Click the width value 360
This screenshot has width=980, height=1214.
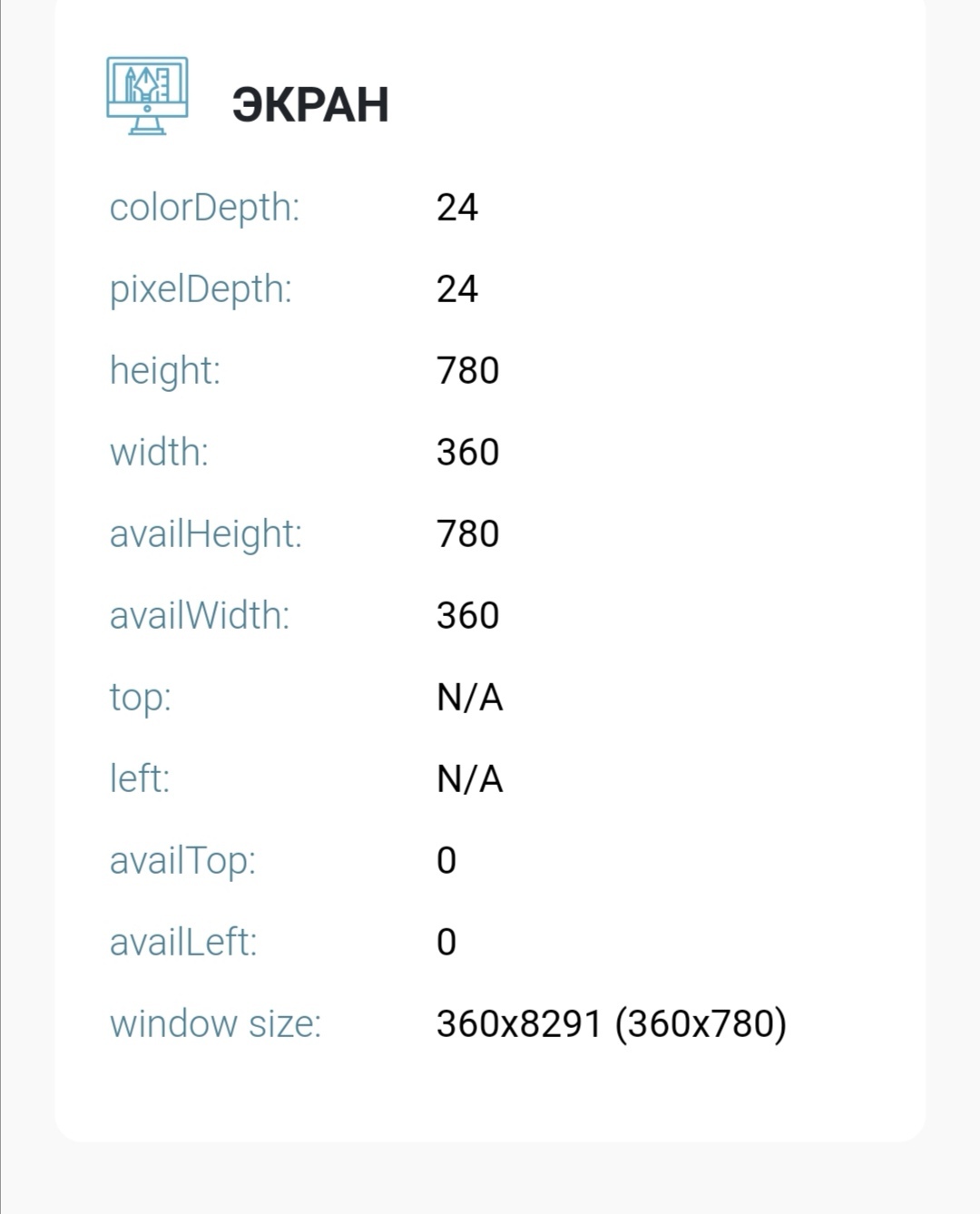pos(467,453)
